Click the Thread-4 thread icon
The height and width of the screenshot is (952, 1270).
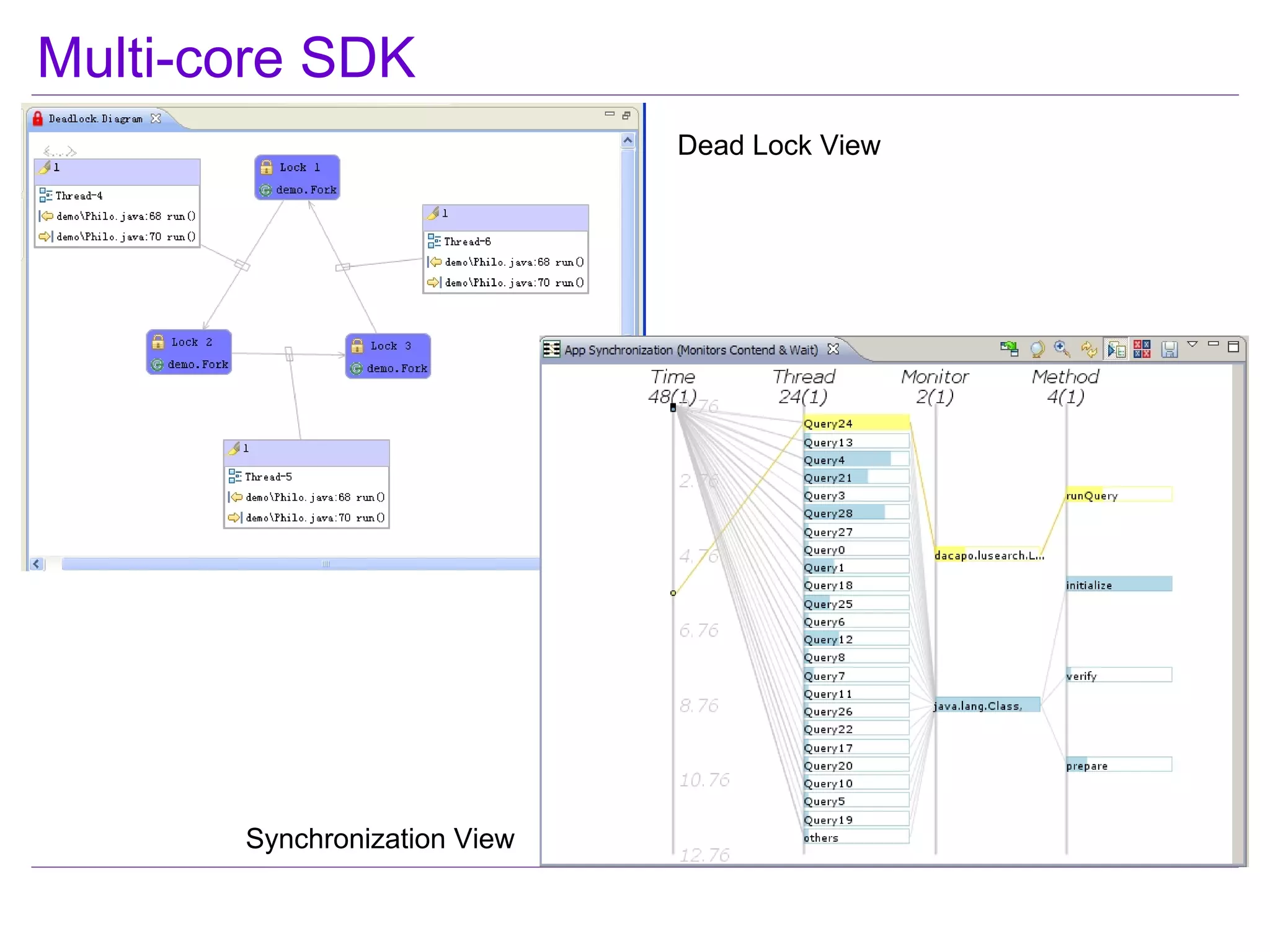(x=46, y=195)
